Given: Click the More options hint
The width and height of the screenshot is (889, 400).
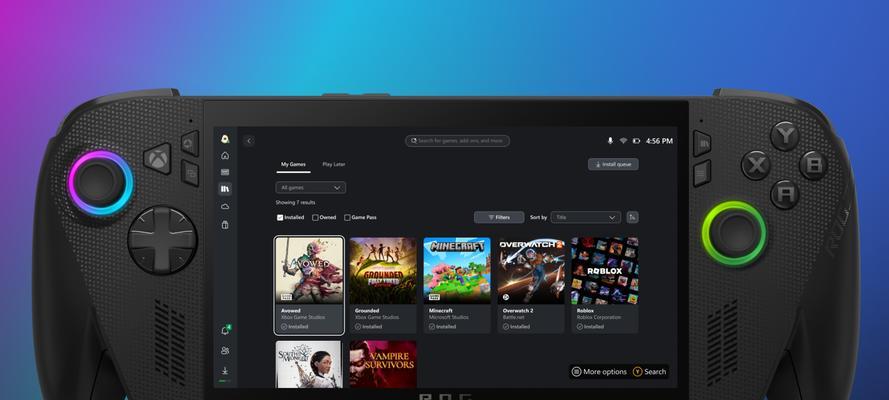Looking at the screenshot, I should tap(599, 372).
